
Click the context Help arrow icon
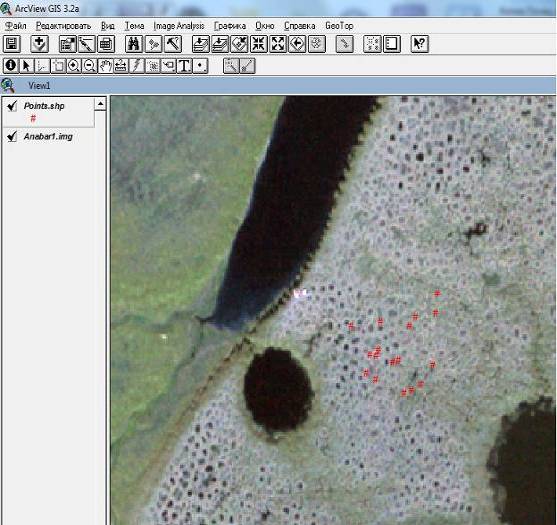[420, 44]
